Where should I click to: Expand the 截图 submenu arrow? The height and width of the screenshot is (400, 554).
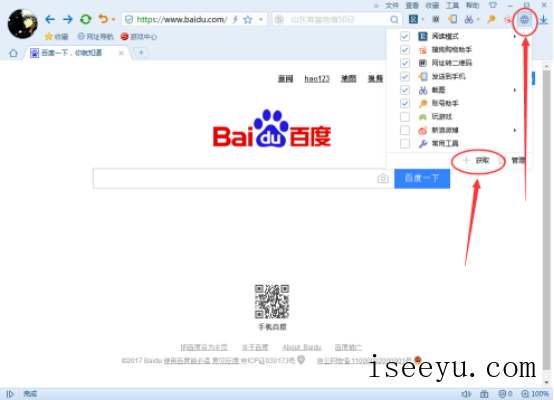[515, 90]
